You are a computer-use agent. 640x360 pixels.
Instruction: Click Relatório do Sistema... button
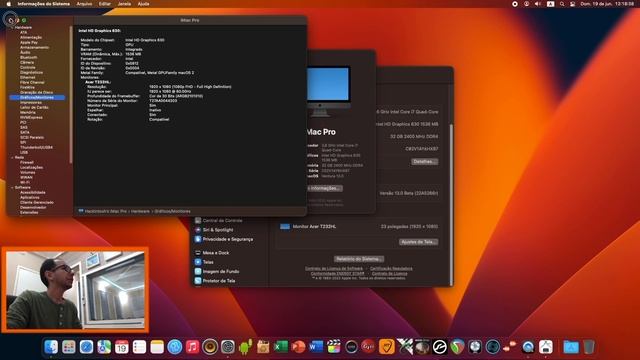click(x=359, y=259)
